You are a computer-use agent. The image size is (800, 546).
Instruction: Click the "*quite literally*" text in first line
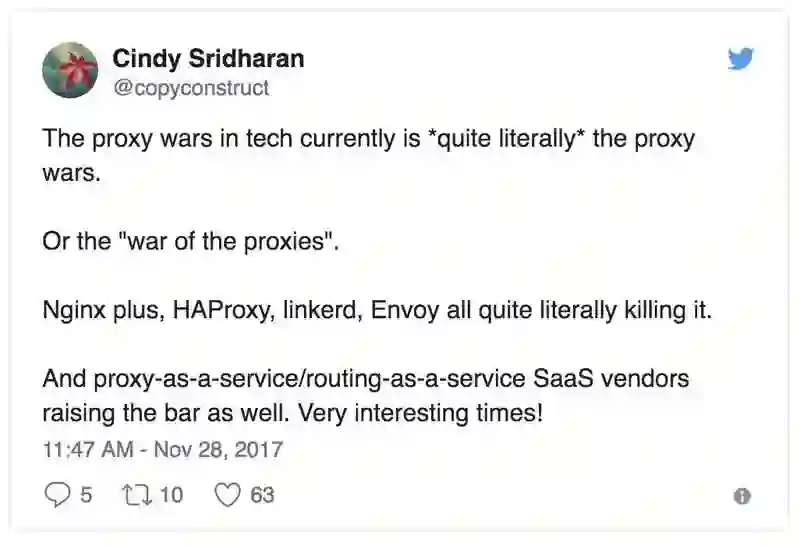point(505,139)
